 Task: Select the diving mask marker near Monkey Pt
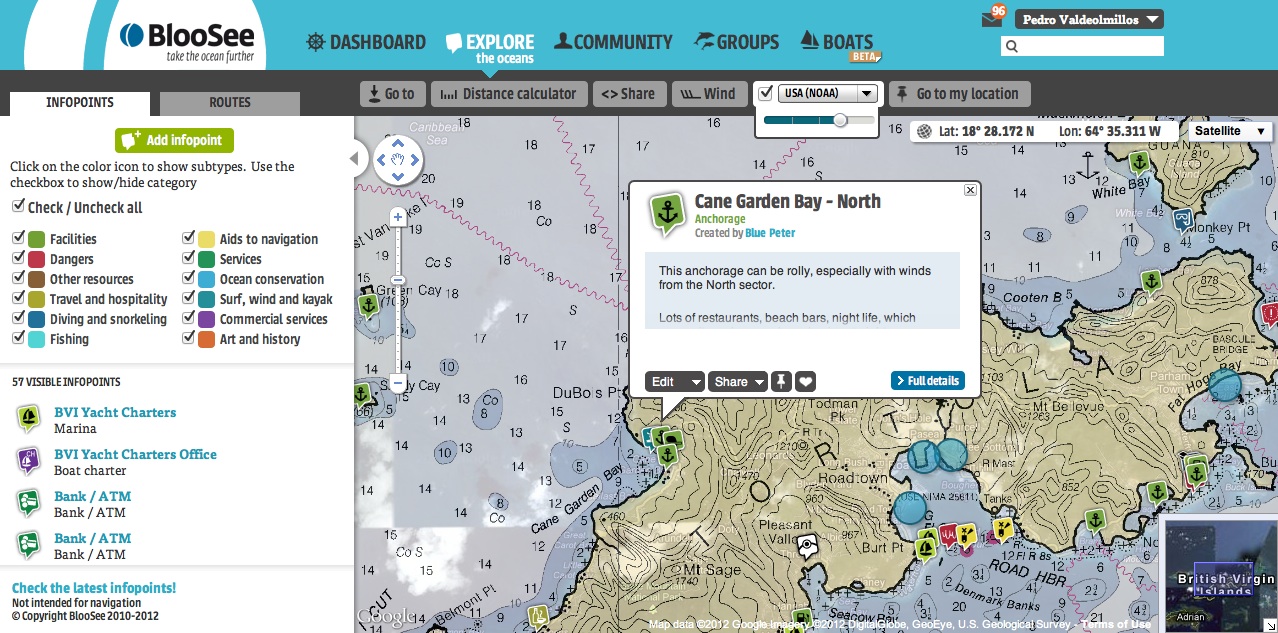click(1183, 220)
